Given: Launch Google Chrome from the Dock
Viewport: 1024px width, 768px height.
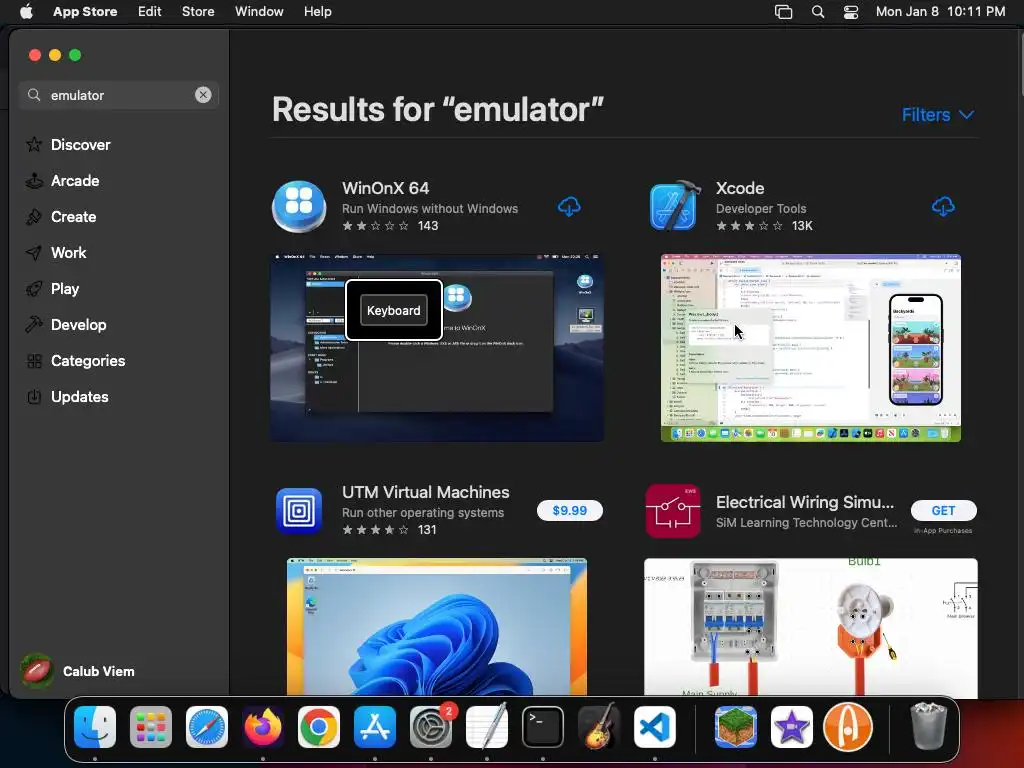Looking at the screenshot, I should pyautogui.click(x=319, y=727).
